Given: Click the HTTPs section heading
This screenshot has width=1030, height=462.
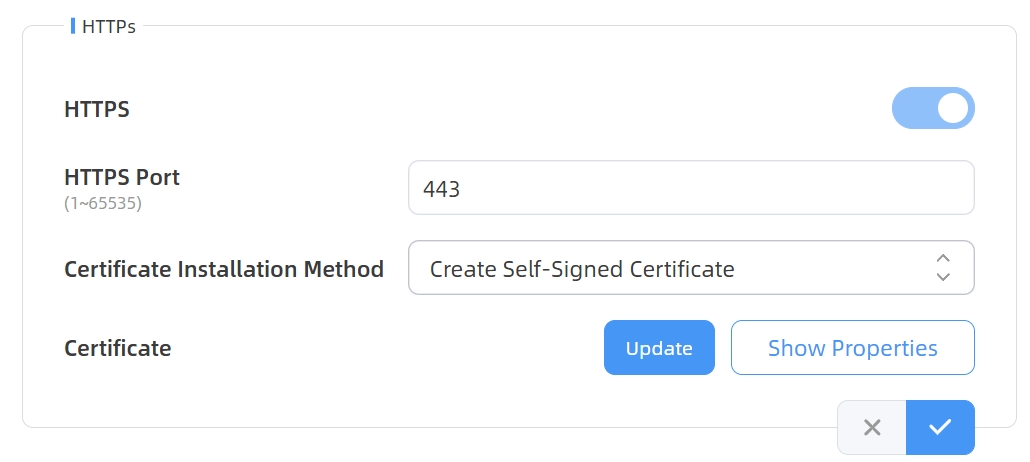Looking at the screenshot, I should 108,26.
